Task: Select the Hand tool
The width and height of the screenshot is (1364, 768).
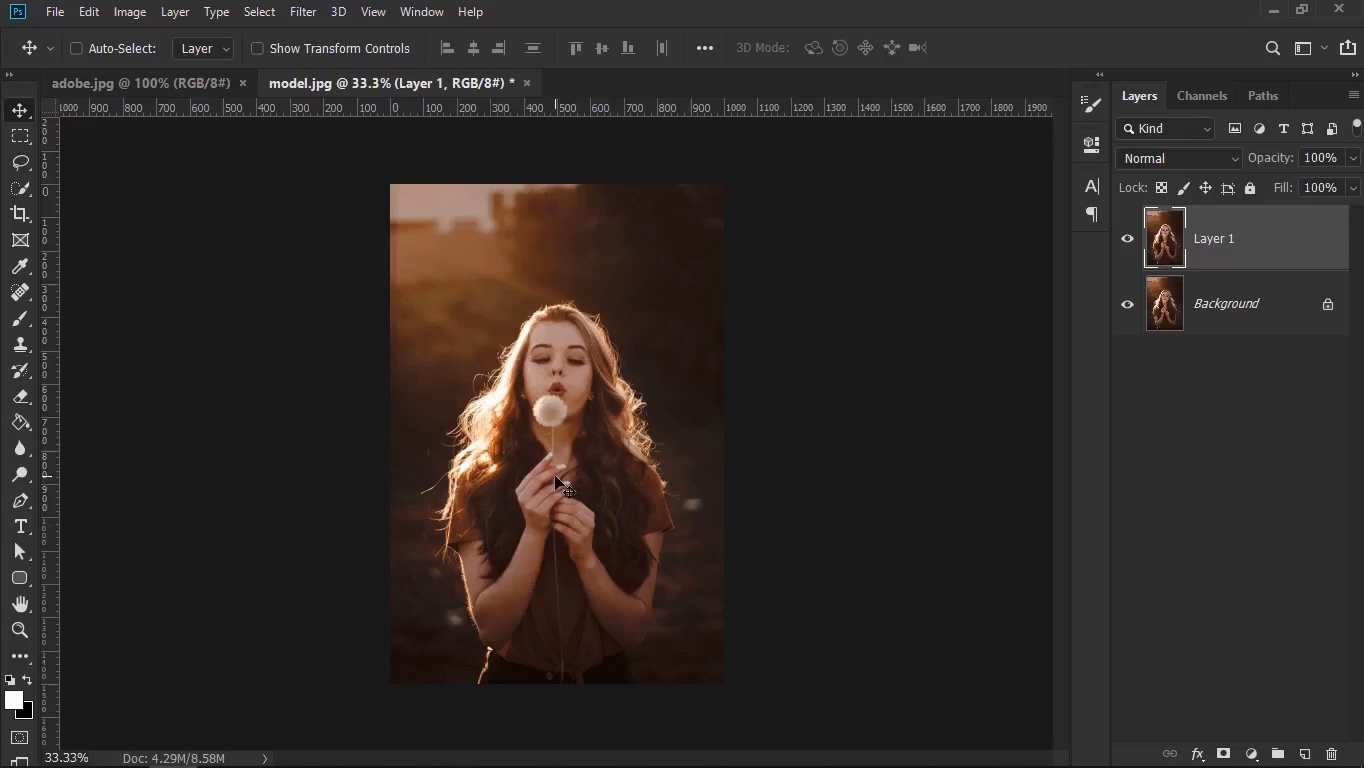Action: click(20, 604)
